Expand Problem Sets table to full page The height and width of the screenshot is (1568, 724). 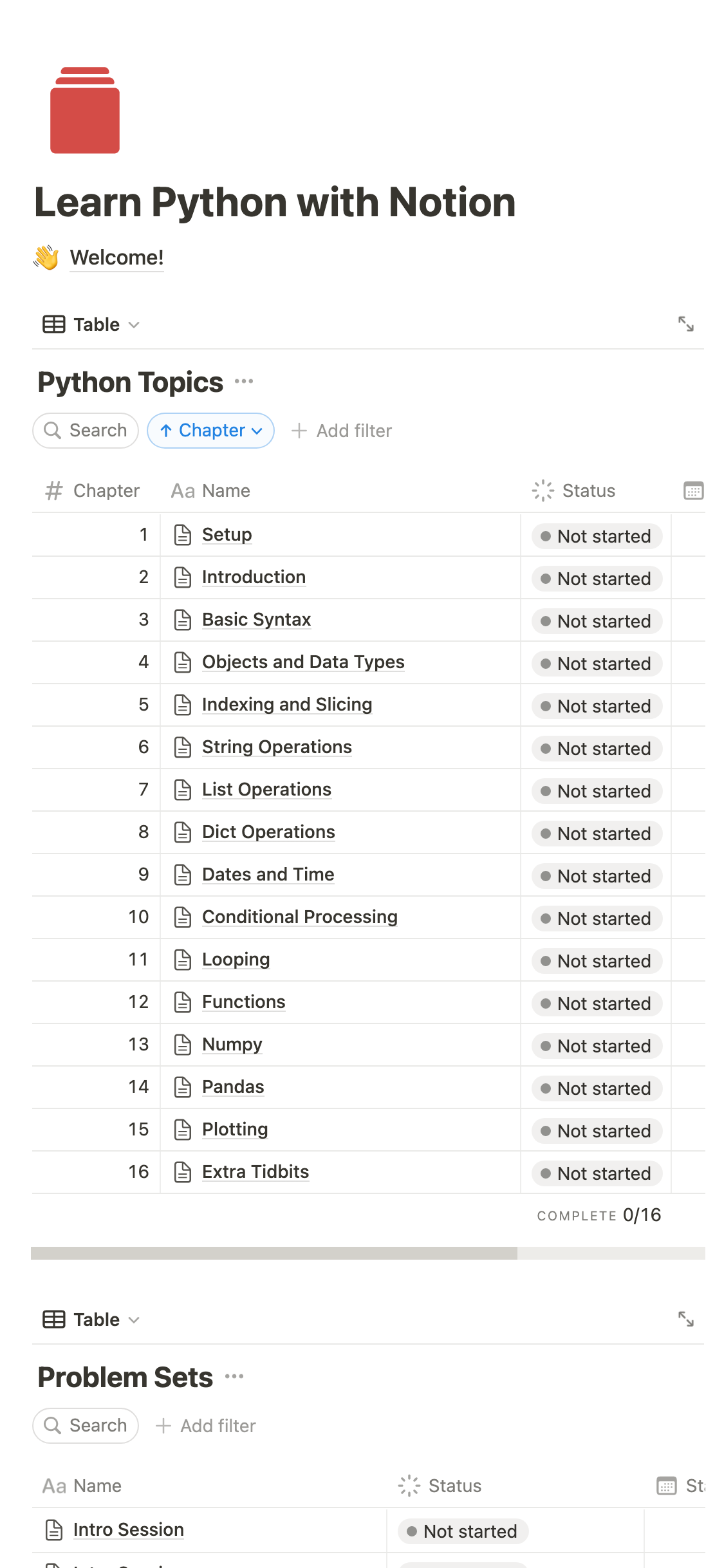[x=686, y=1319]
